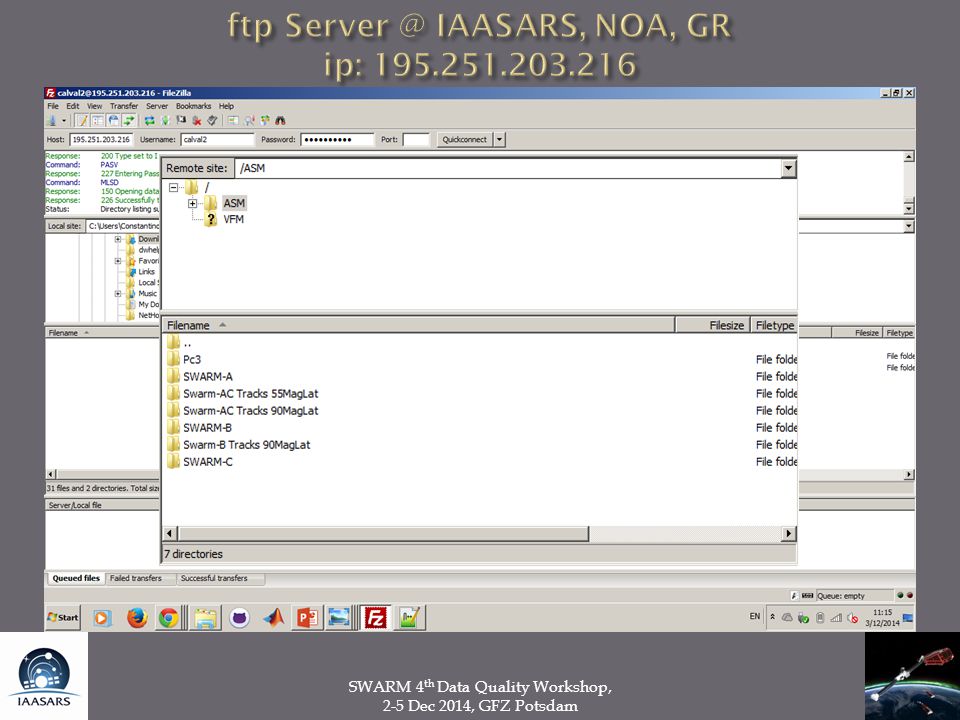Sort remote list by Filesize header
The width and height of the screenshot is (960, 720).
[712, 325]
